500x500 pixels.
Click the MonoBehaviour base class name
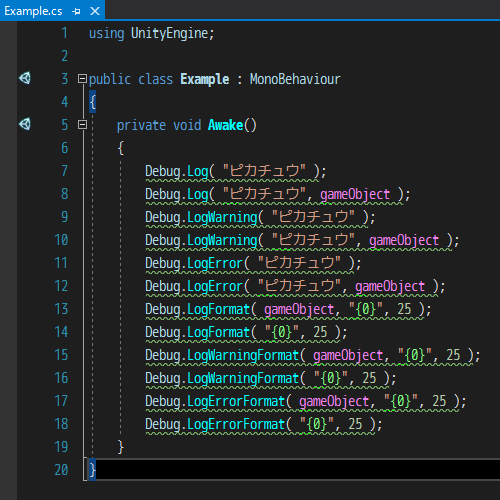pyautogui.click(x=295, y=79)
